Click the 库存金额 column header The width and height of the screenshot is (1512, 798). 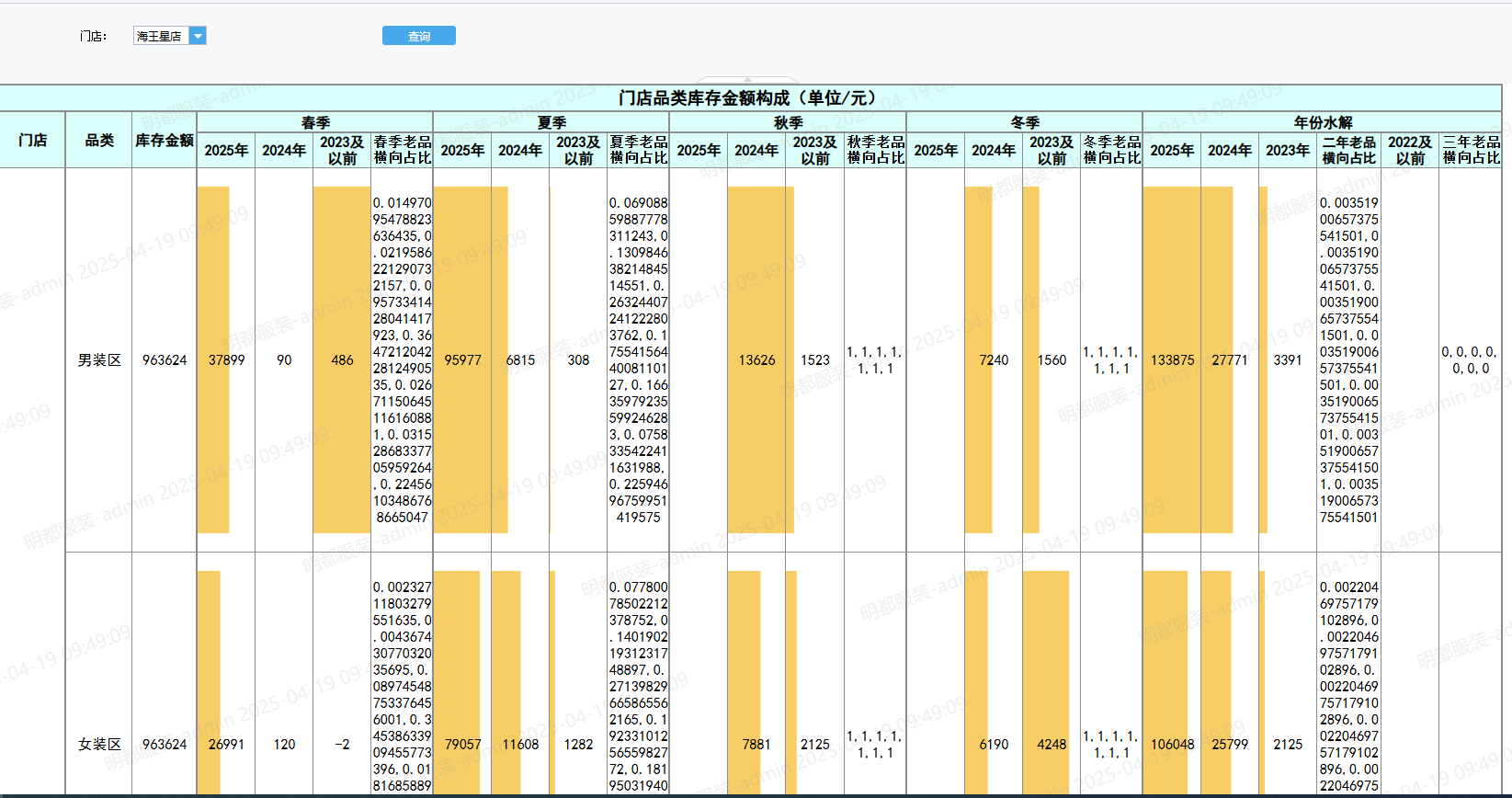pyautogui.click(x=165, y=140)
